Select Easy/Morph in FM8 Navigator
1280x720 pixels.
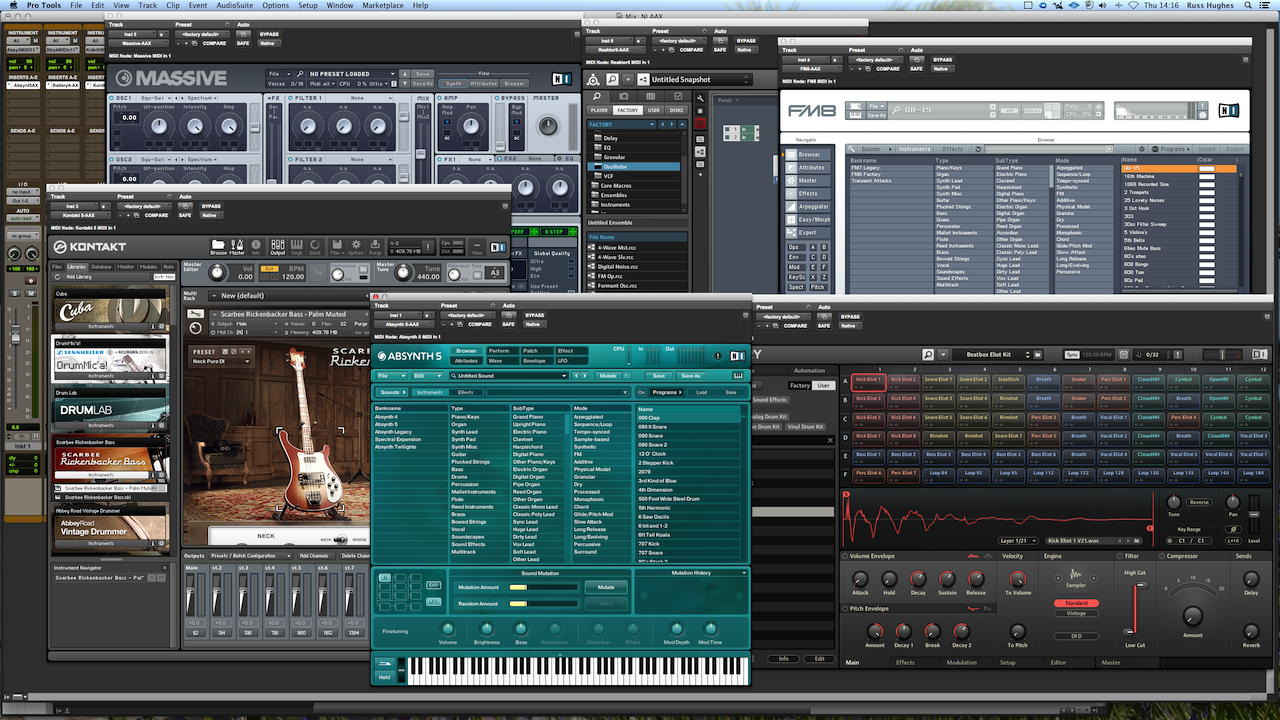pyautogui.click(x=808, y=220)
